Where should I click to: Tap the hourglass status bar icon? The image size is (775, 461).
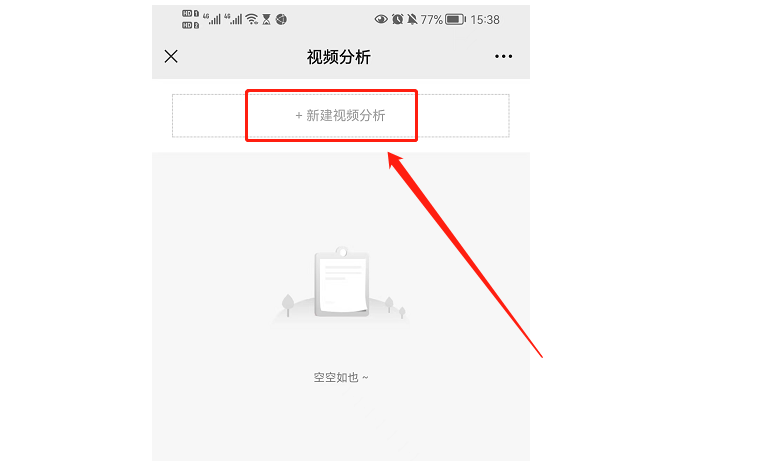266,19
